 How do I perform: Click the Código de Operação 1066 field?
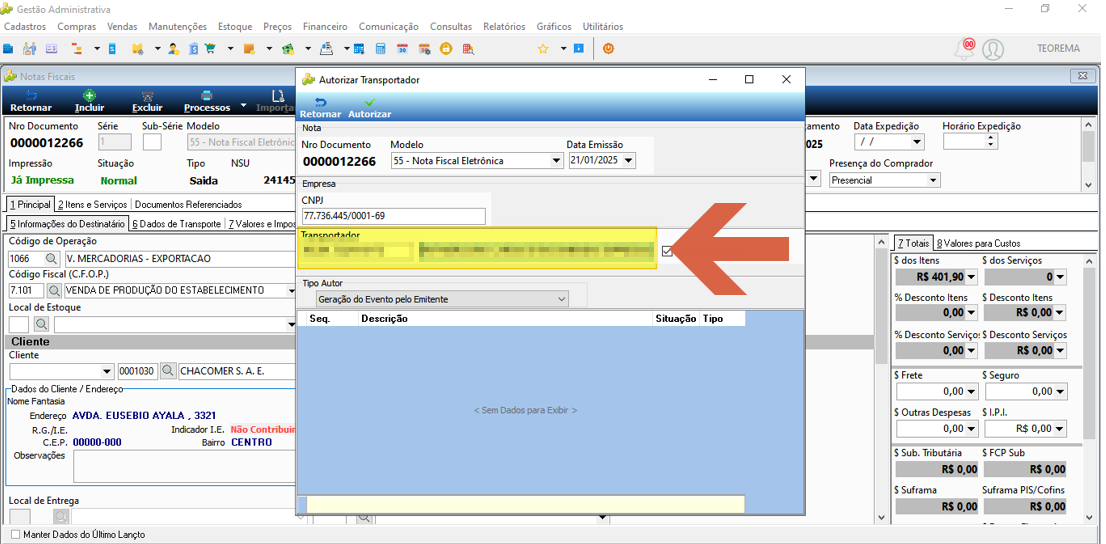26,258
